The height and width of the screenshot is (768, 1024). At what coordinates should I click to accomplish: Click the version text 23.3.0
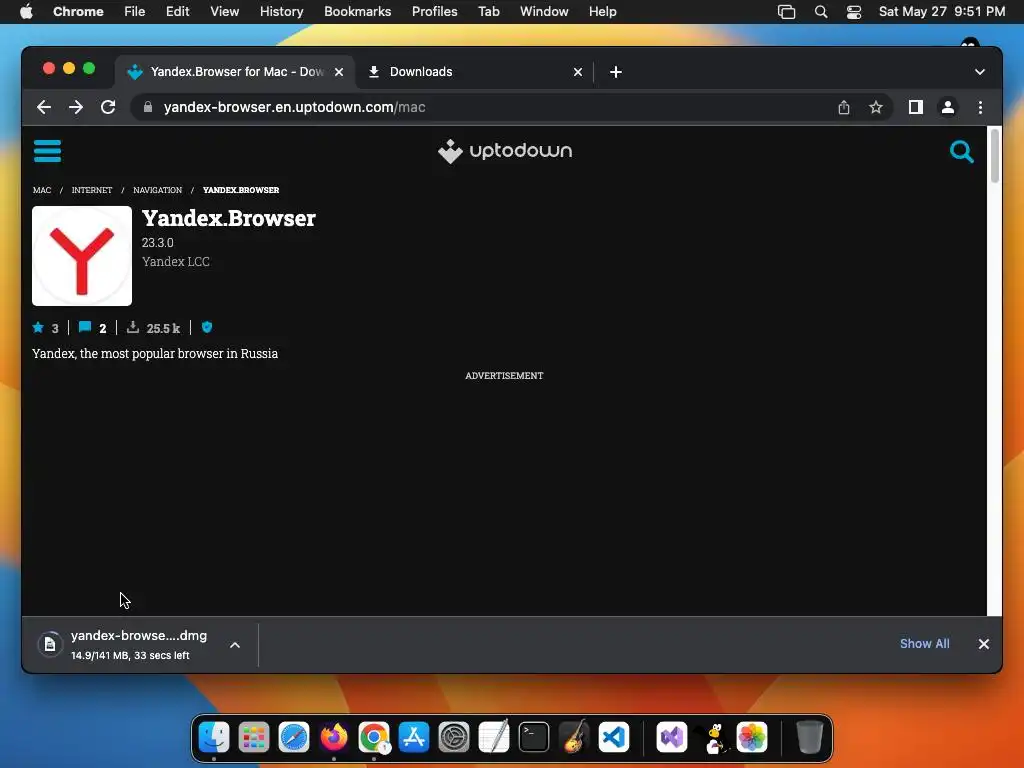(157, 242)
